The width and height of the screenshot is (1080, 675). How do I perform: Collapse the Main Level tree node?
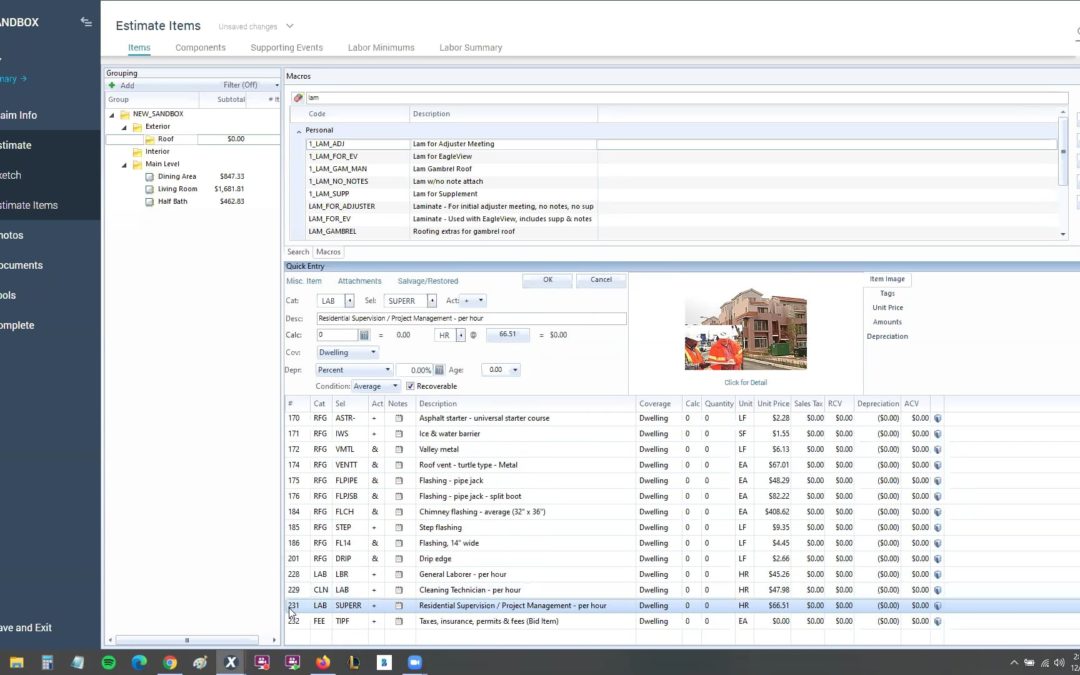[124, 164]
